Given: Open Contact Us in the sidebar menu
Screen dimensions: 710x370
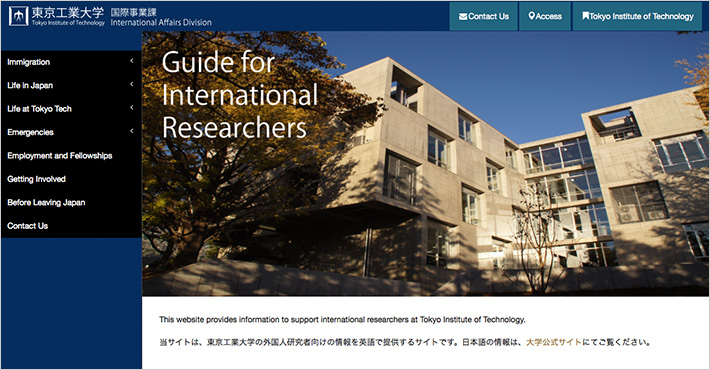Looking at the screenshot, I should tap(71, 226).
